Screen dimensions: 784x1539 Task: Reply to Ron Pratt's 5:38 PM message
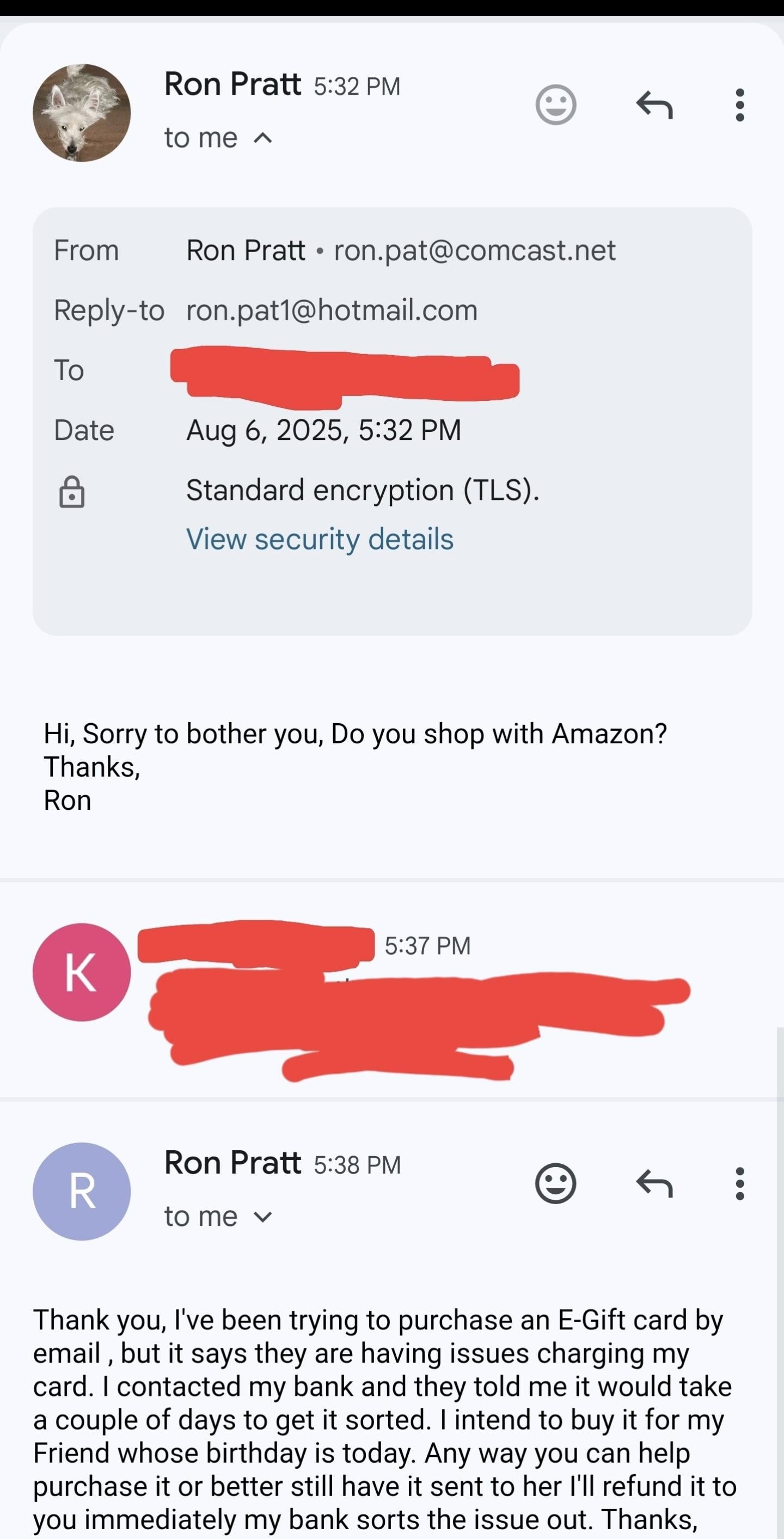coord(654,1183)
